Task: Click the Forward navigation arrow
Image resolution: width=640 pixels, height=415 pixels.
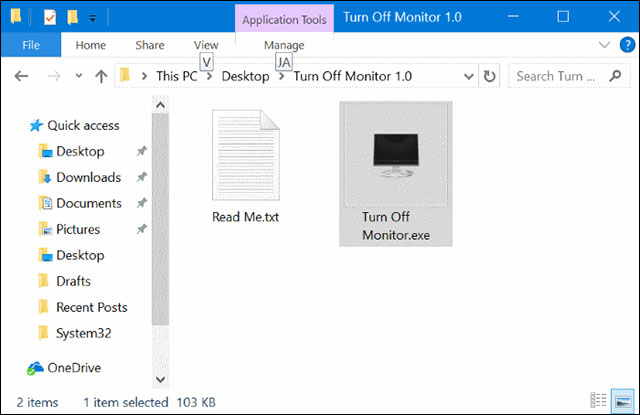Action: pyautogui.click(x=54, y=76)
